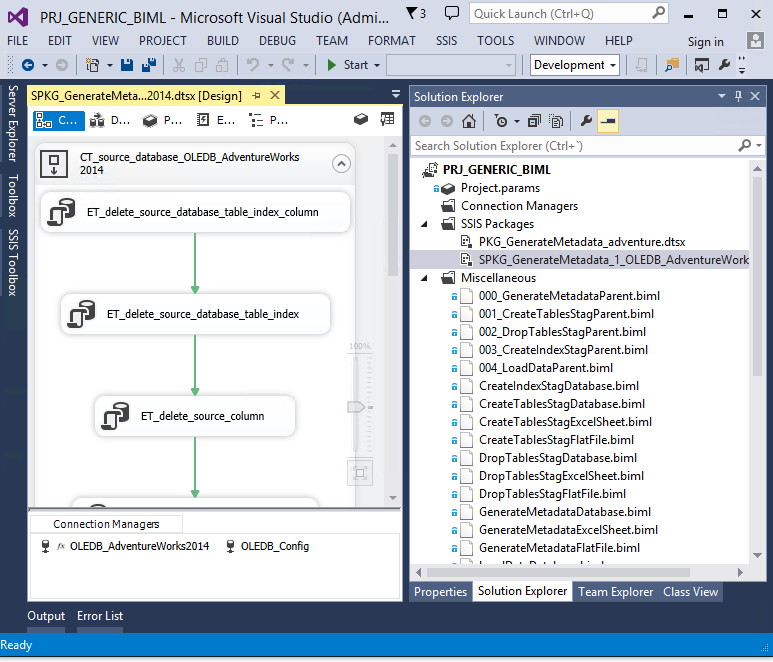The width and height of the screenshot is (773, 662).
Task: Select 004_LoadDataParent.biml file
Action: 546,368
